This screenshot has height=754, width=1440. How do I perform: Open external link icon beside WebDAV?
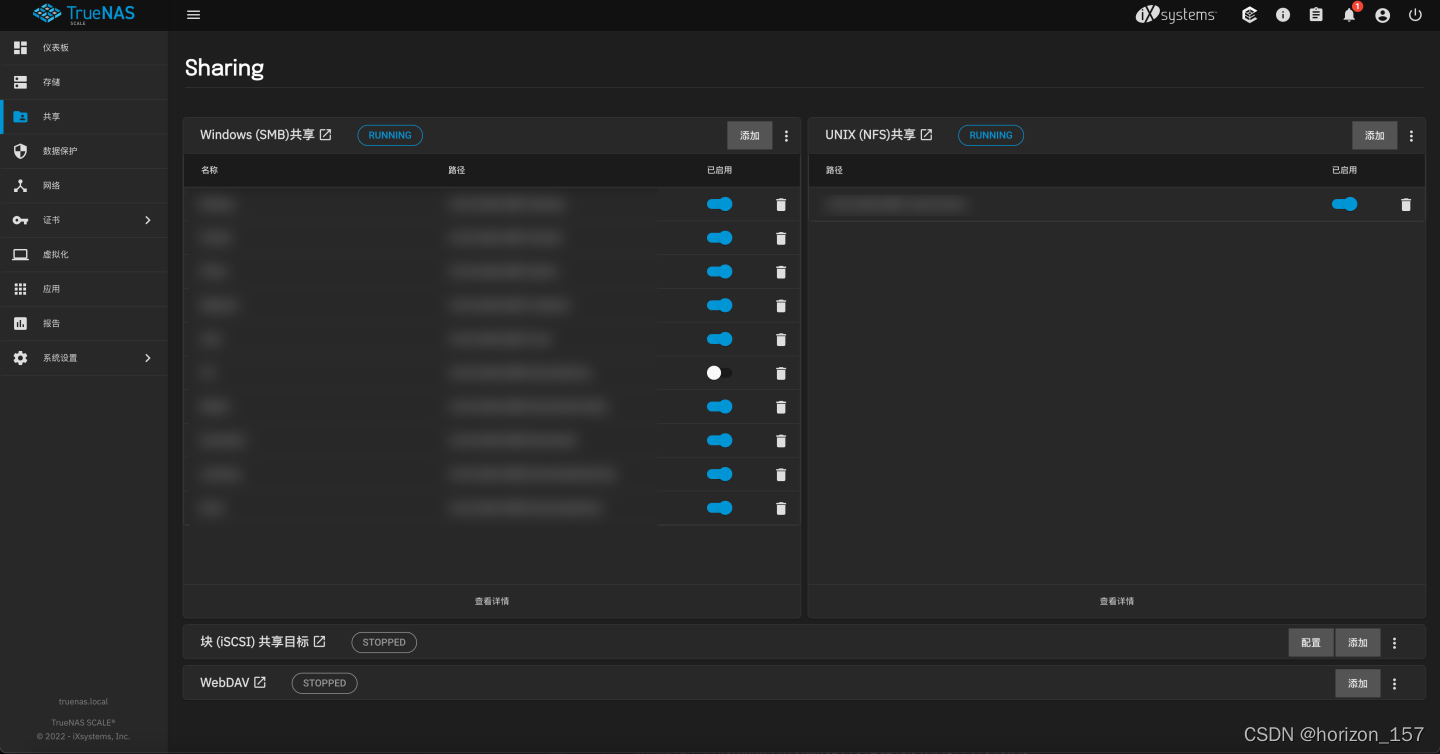(260, 683)
